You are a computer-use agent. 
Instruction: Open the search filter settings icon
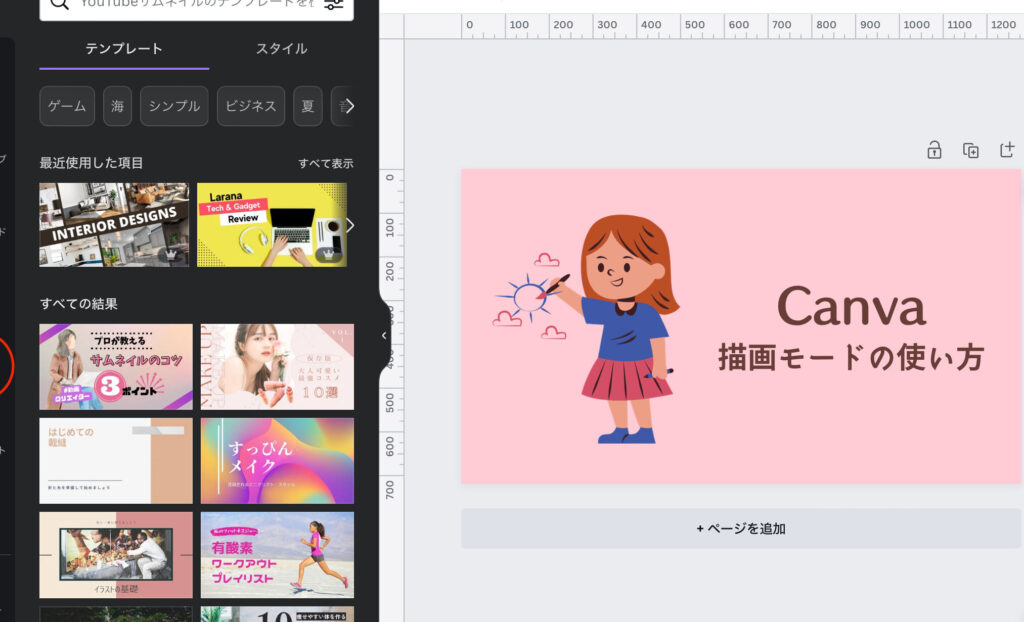point(333,4)
